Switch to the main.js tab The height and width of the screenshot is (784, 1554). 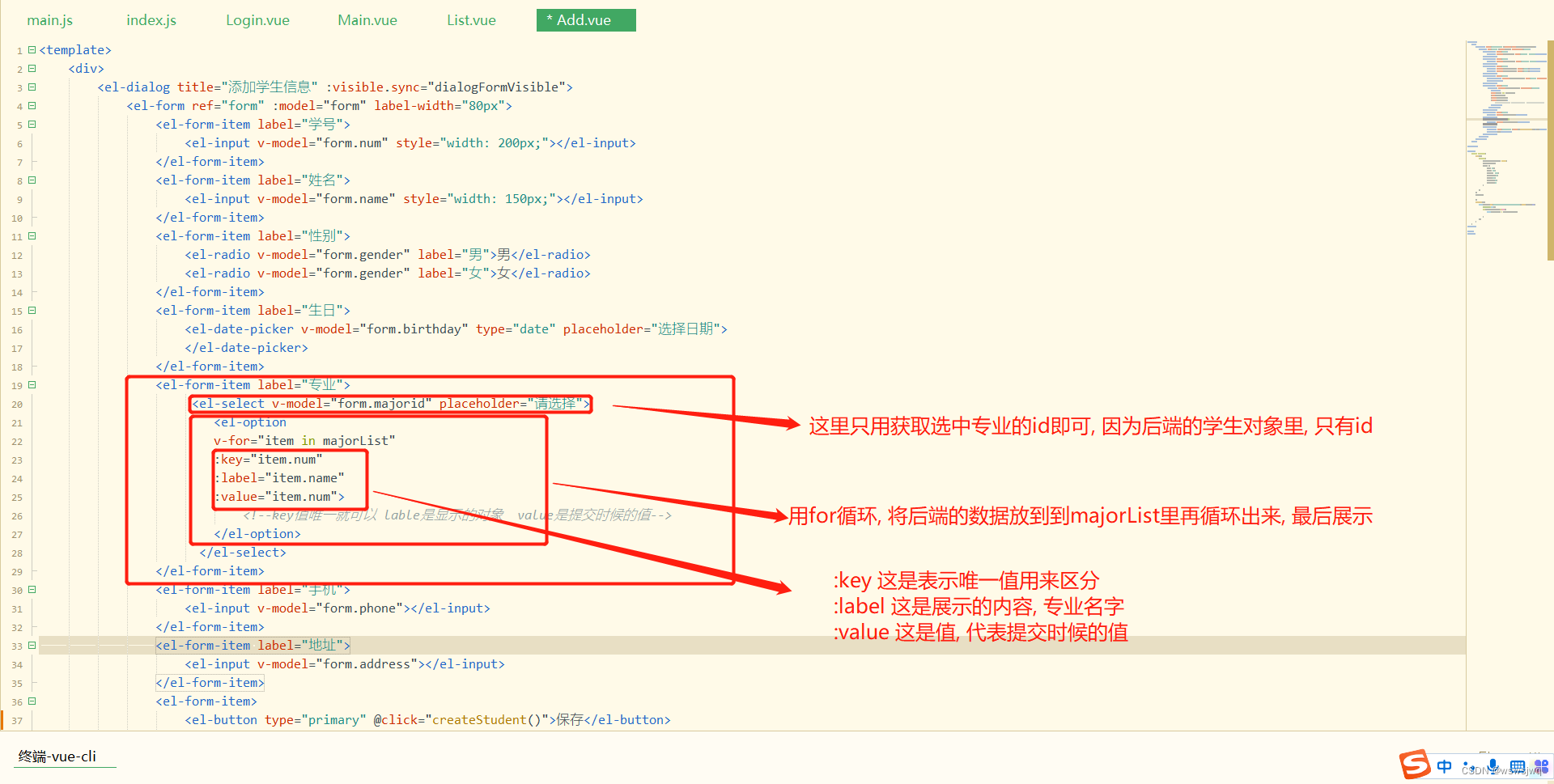(50, 20)
